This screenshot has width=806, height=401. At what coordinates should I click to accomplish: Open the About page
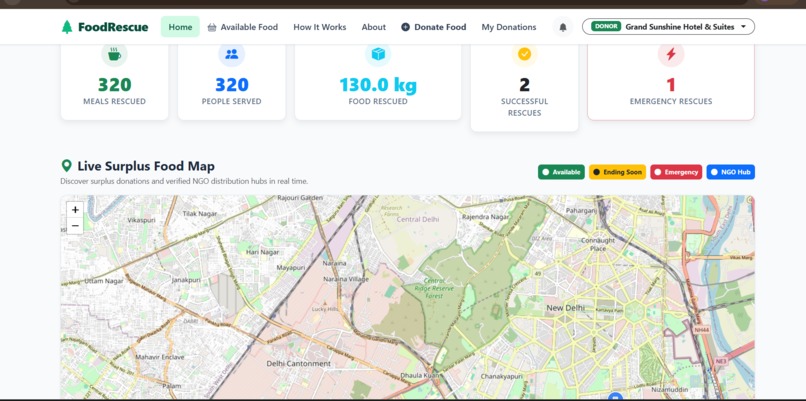tap(374, 27)
